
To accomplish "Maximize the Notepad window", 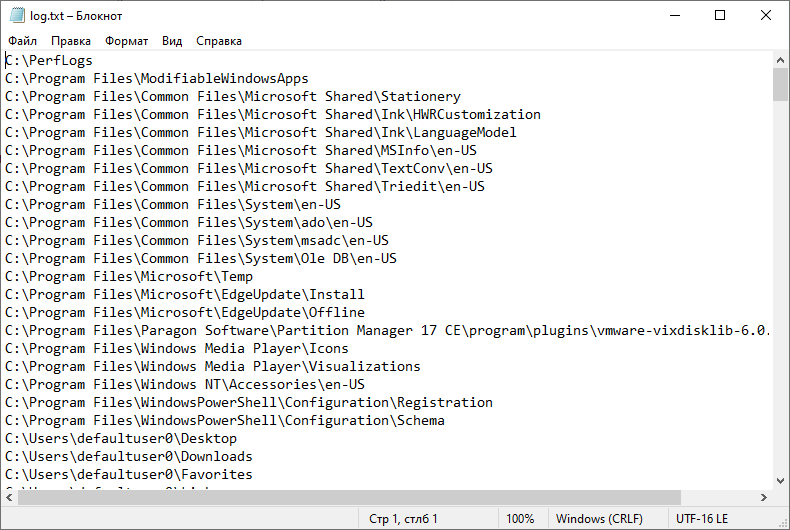I will tap(720, 16).
